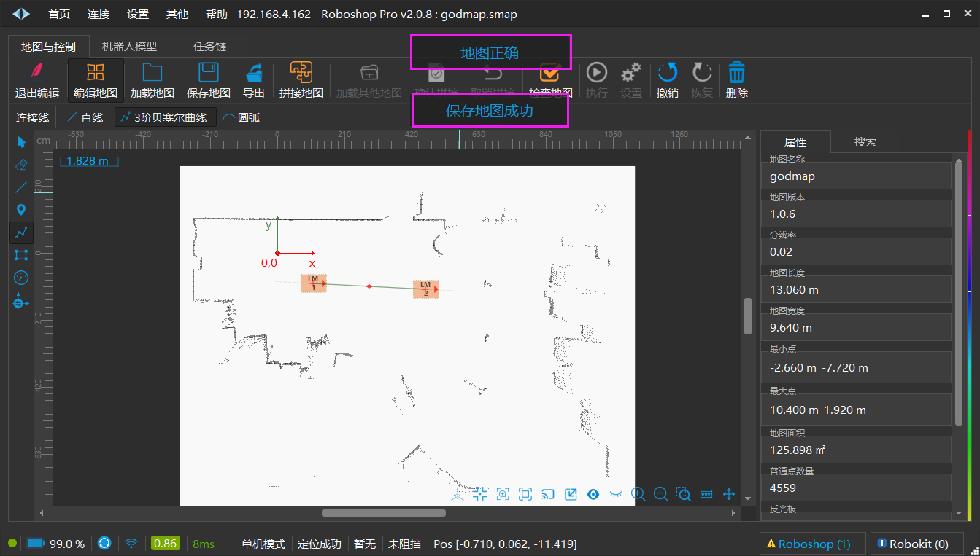980x556 pixels.
Task: Click the 导出 export icon
Action: tap(254, 72)
